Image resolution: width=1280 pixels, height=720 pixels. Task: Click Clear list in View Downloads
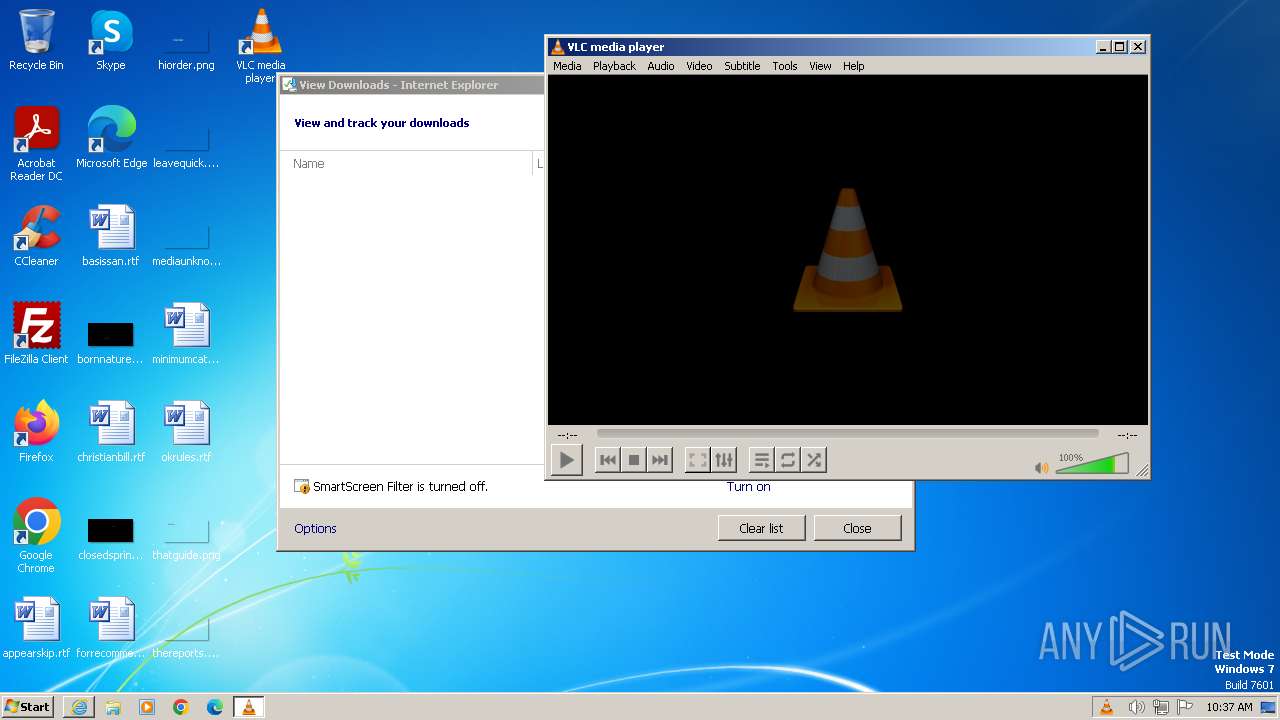click(761, 528)
